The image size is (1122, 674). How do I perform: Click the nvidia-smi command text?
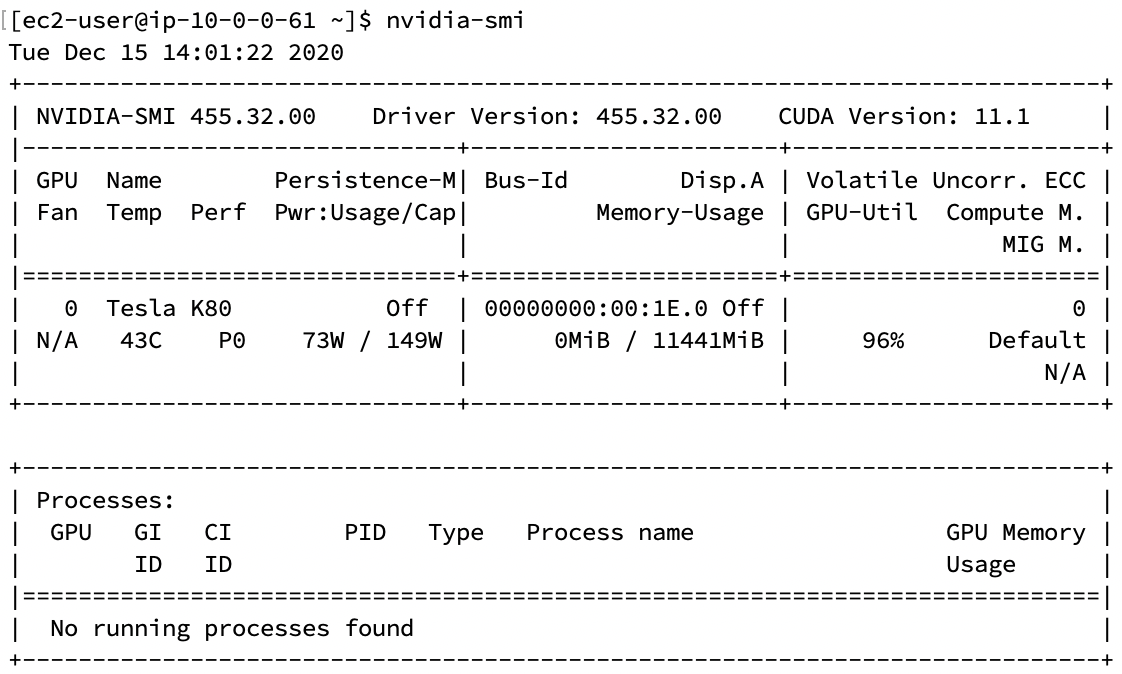[x=455, y=20]
